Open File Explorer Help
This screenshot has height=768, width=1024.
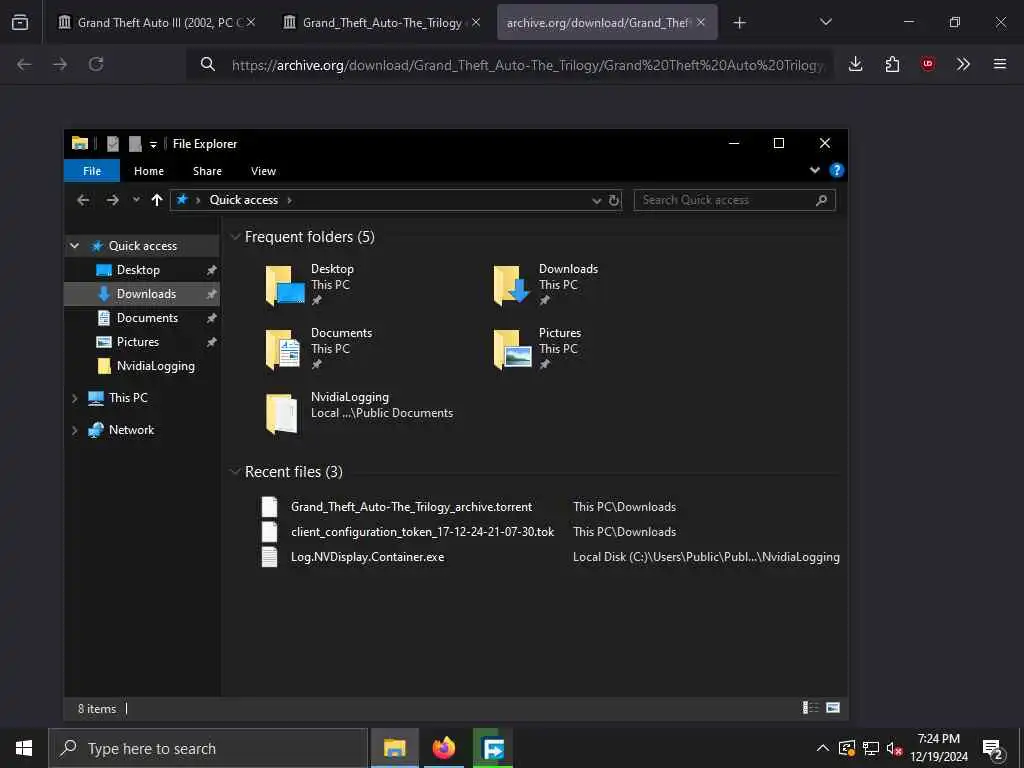coord(836,170)
